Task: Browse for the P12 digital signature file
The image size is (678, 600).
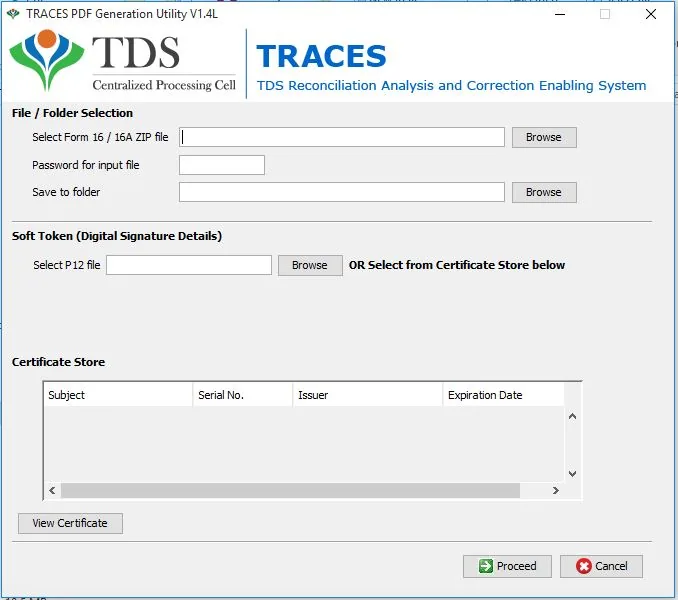Action: [310, 265]
